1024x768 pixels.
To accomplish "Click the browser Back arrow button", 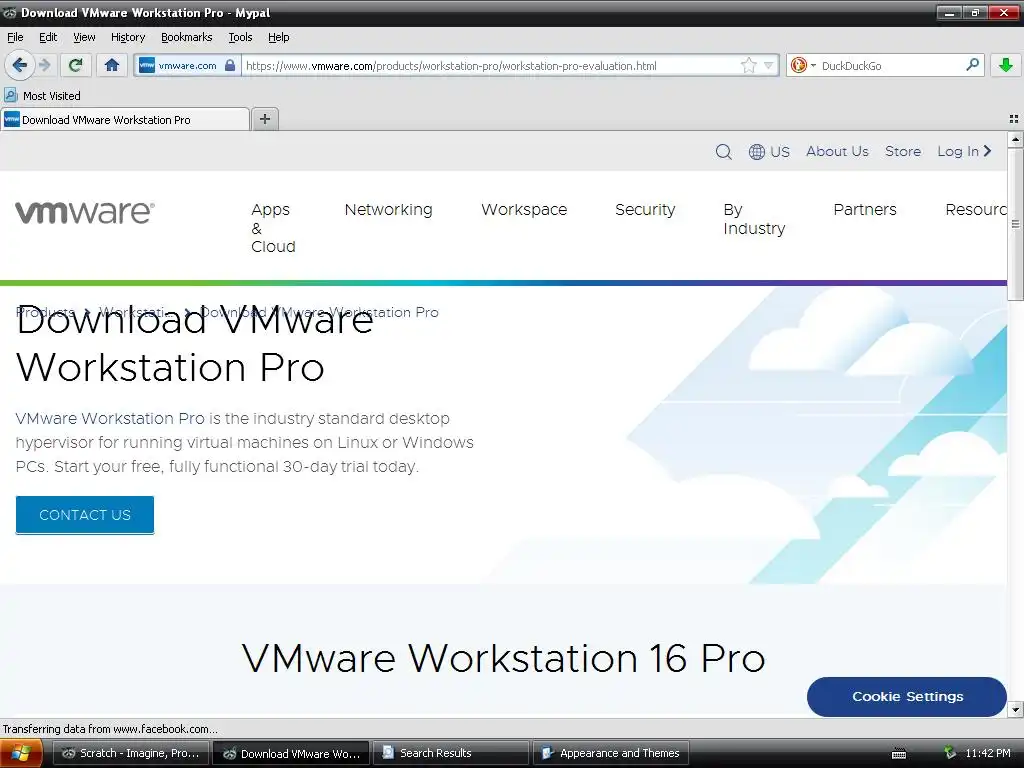I will point(20,65).
